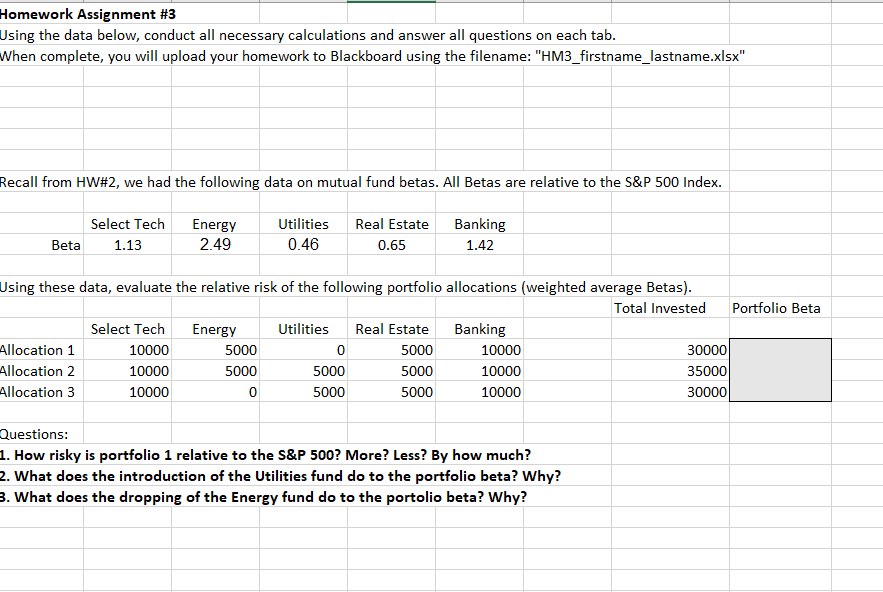Screen dimensions: 883x592
Task: Click question 3 about dropping the Energy fund
Action: pos(264,497)
